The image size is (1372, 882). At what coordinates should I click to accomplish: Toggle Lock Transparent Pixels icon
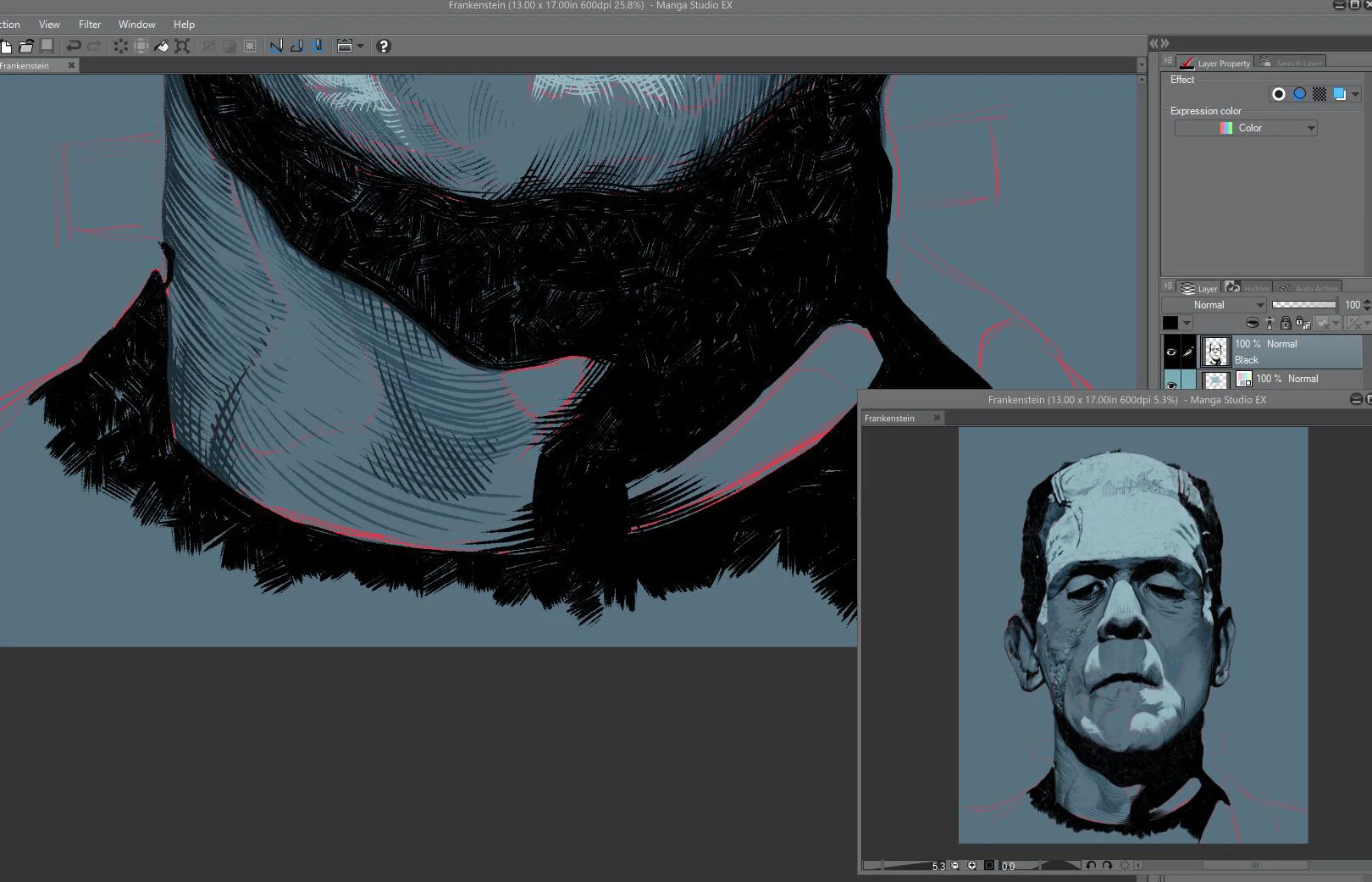(x=1303, y=323)
